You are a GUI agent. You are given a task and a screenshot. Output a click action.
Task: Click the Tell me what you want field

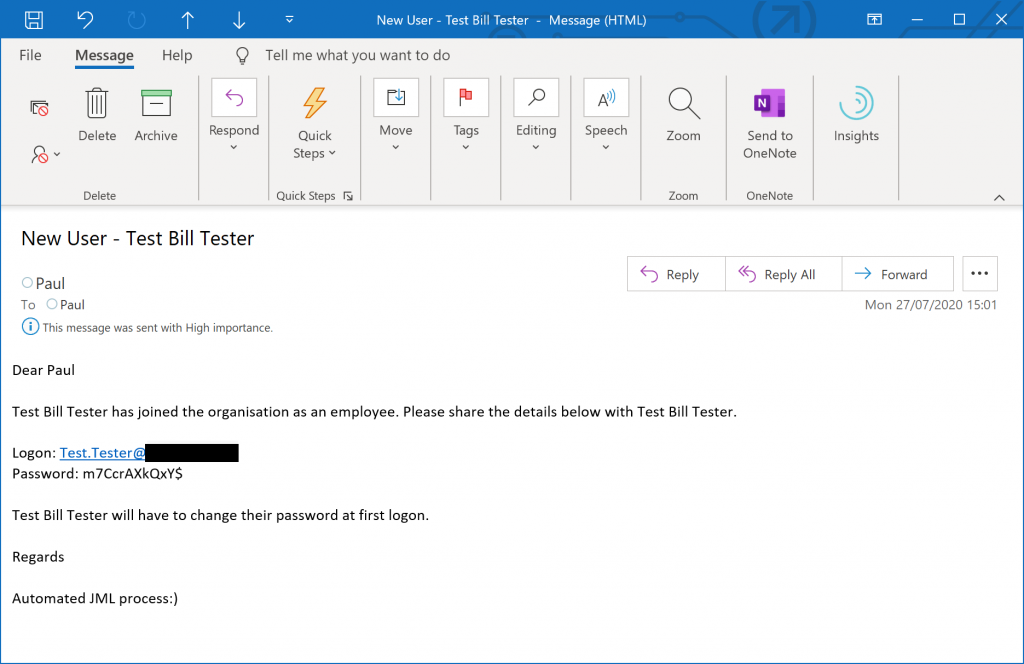357,55
